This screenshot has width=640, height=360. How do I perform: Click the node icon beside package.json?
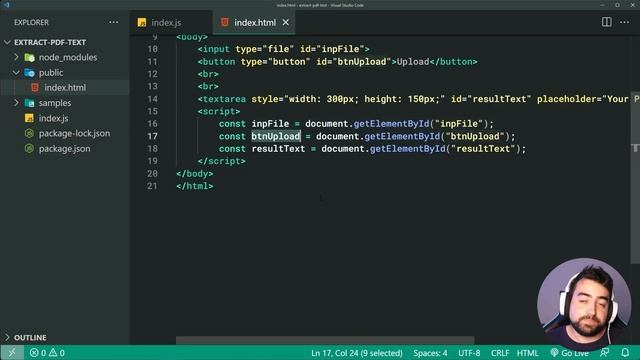pyautogui.click(x=29, y=149)
